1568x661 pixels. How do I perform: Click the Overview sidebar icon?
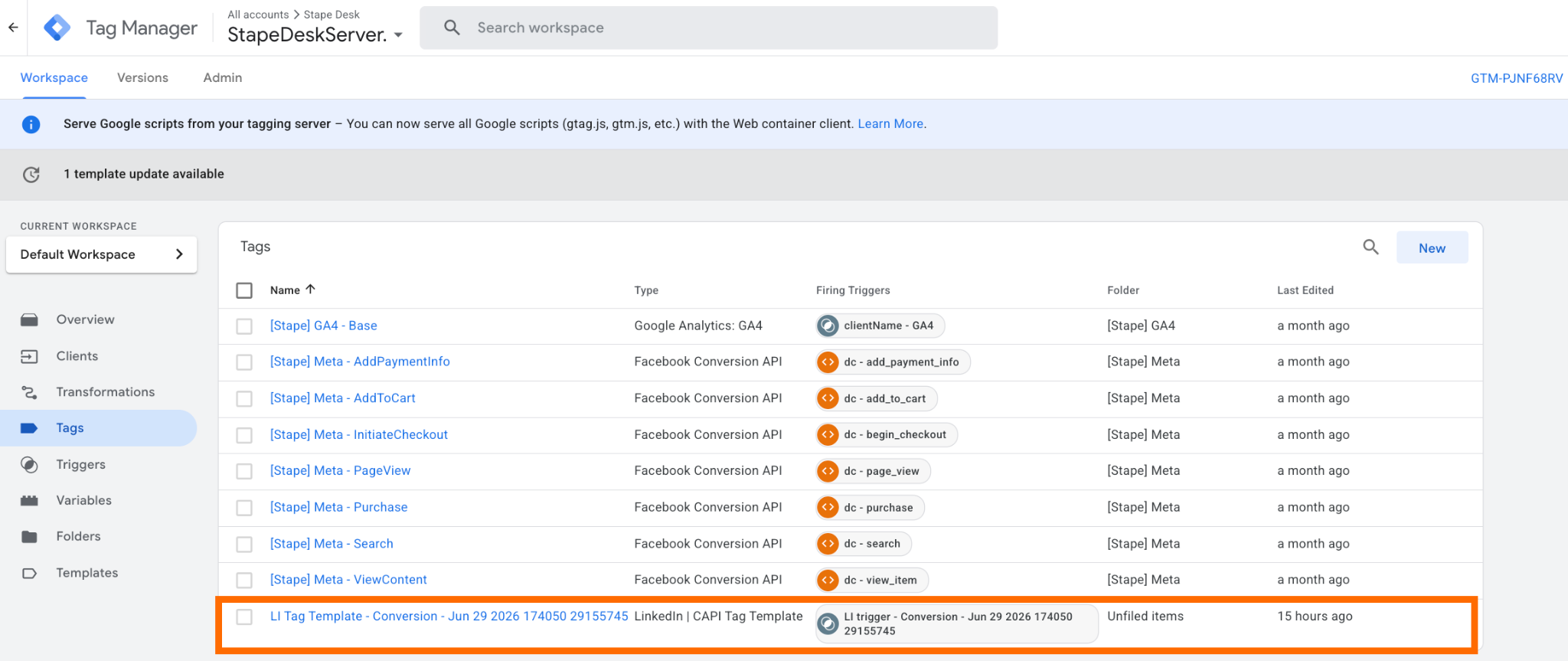coord(29,319)
